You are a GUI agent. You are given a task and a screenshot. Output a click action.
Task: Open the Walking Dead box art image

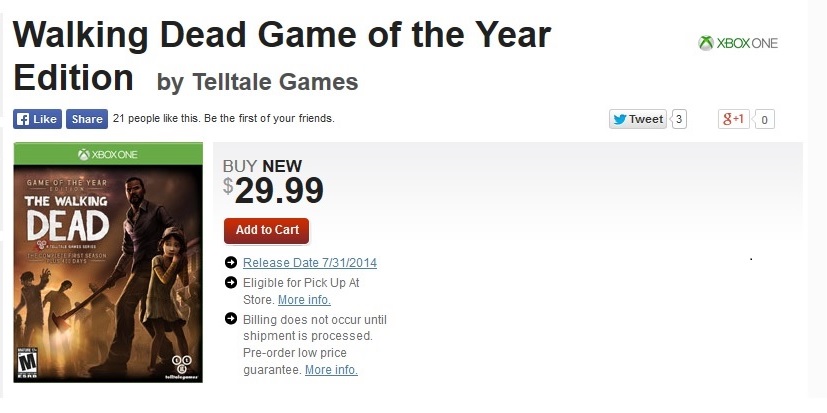pos(108,270)
